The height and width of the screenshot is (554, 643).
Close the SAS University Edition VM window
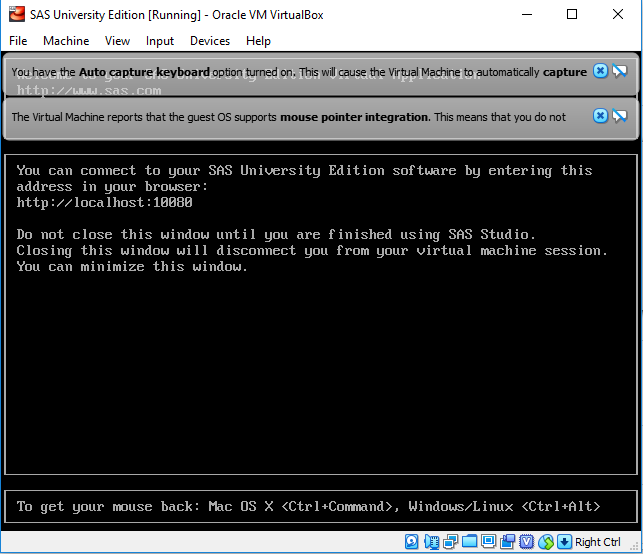pos(618,14)
